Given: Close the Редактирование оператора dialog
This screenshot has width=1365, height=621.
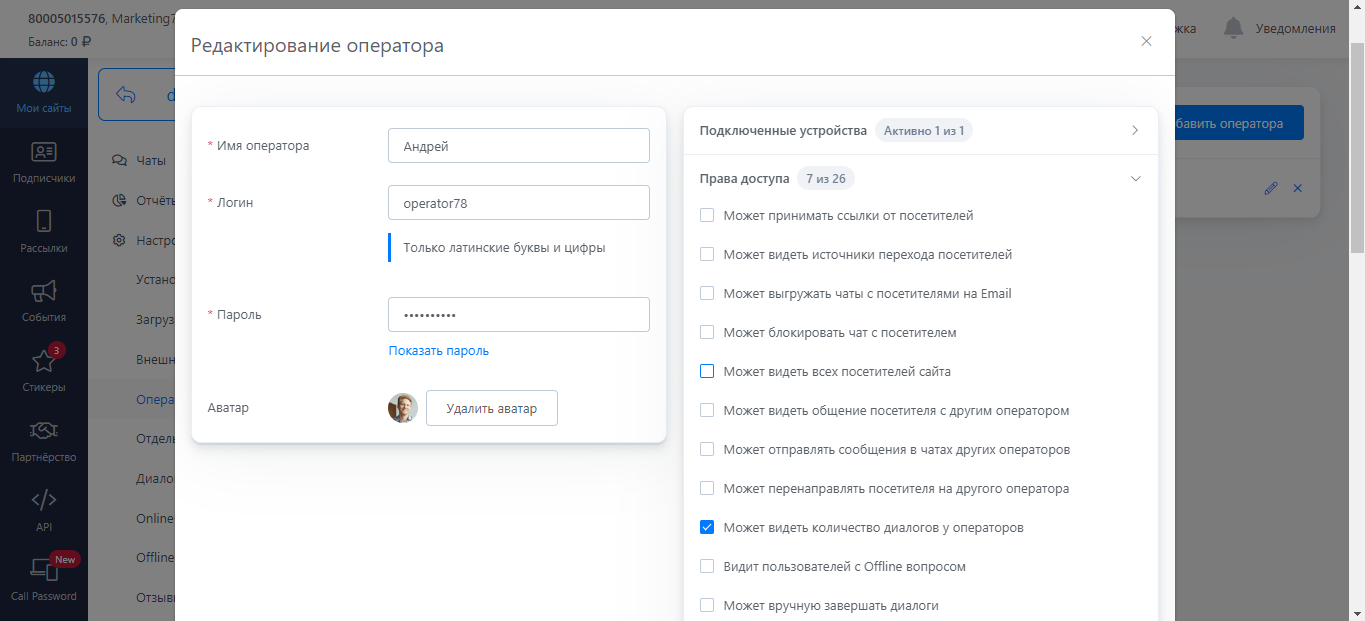Looking at the screenshot, I should pos(1146,41).
